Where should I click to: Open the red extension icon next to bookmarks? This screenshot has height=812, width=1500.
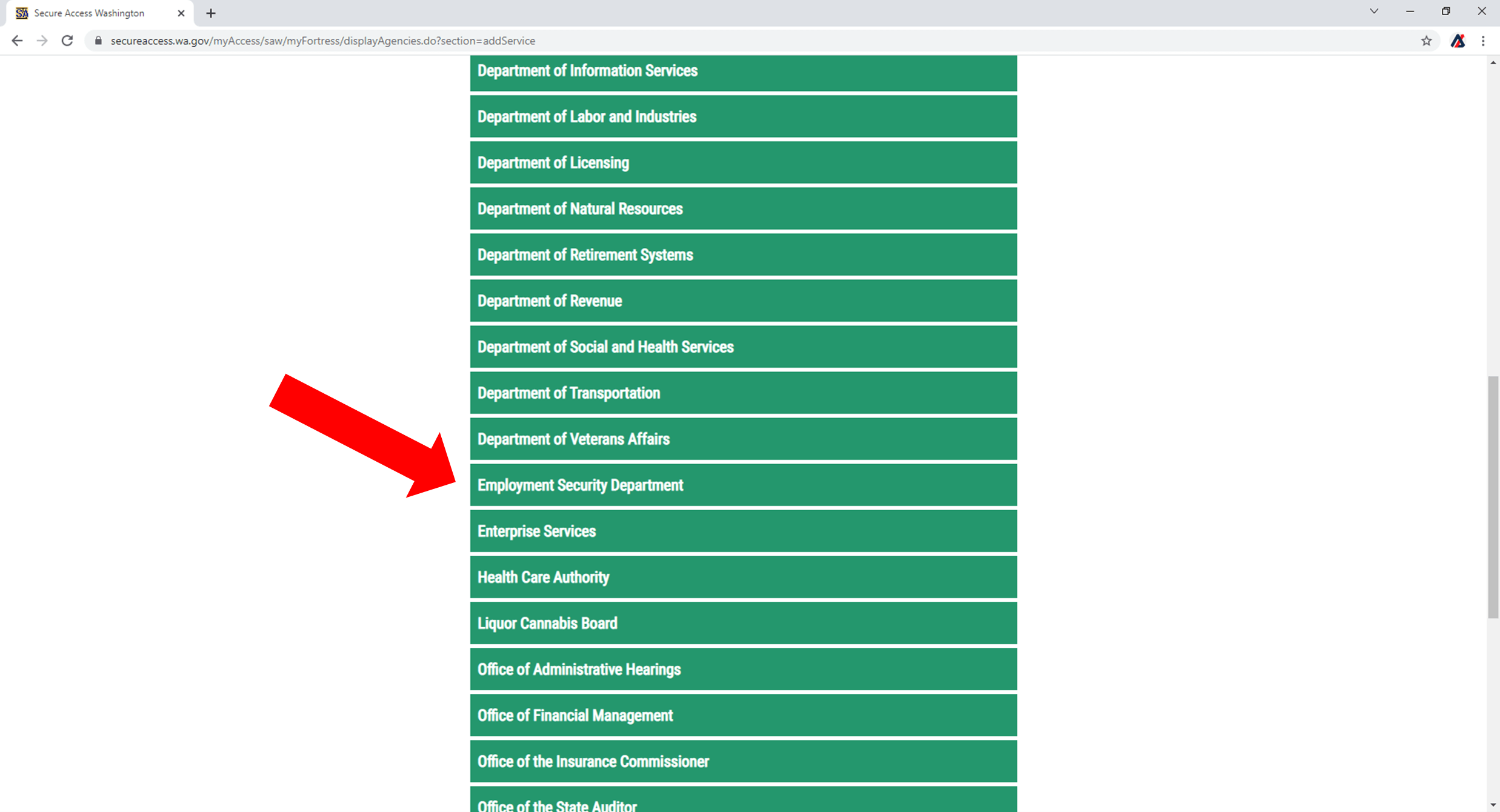pos(1458,41)
